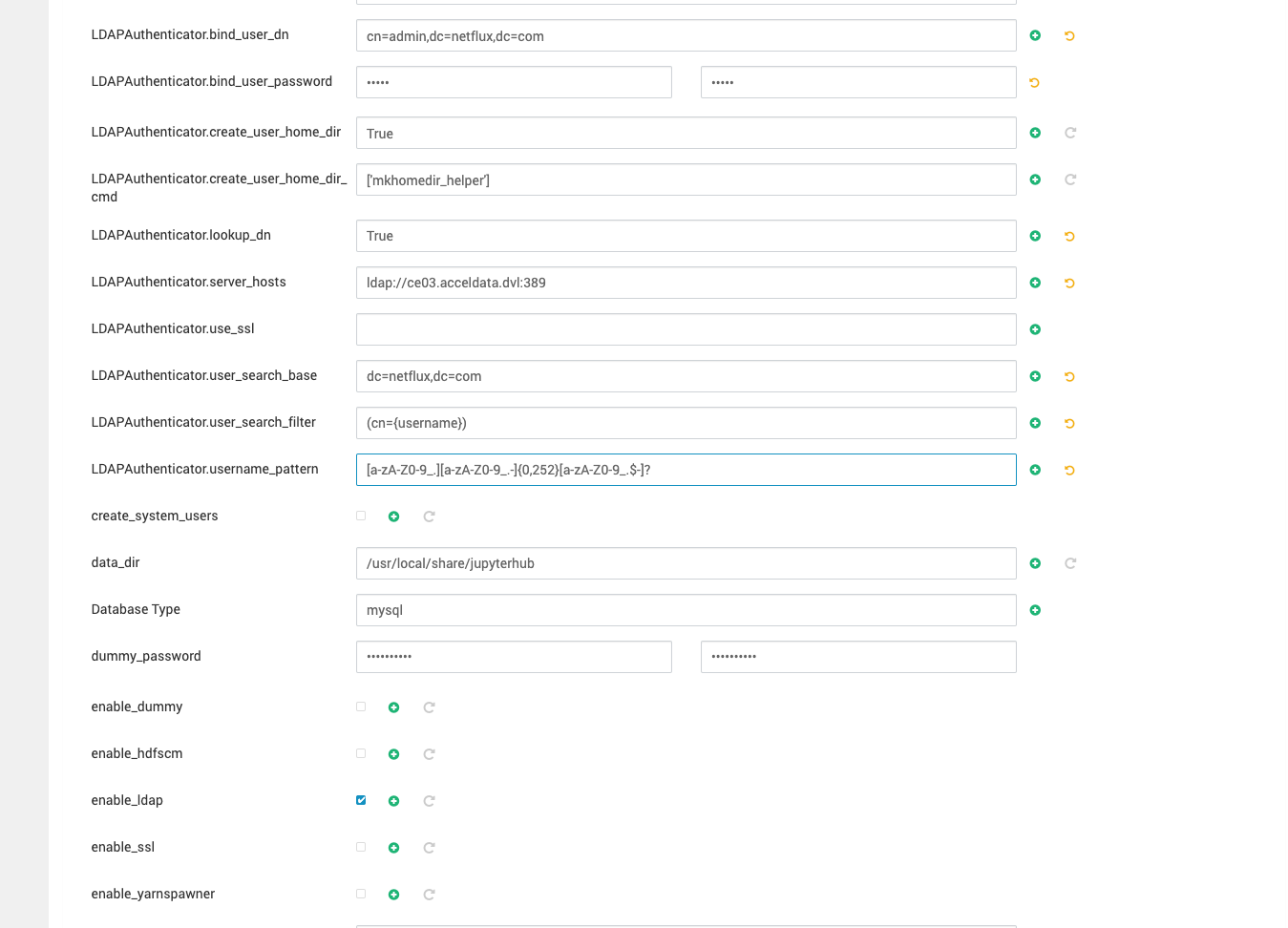Undo changes to user_search_filter

[1069, 423]
